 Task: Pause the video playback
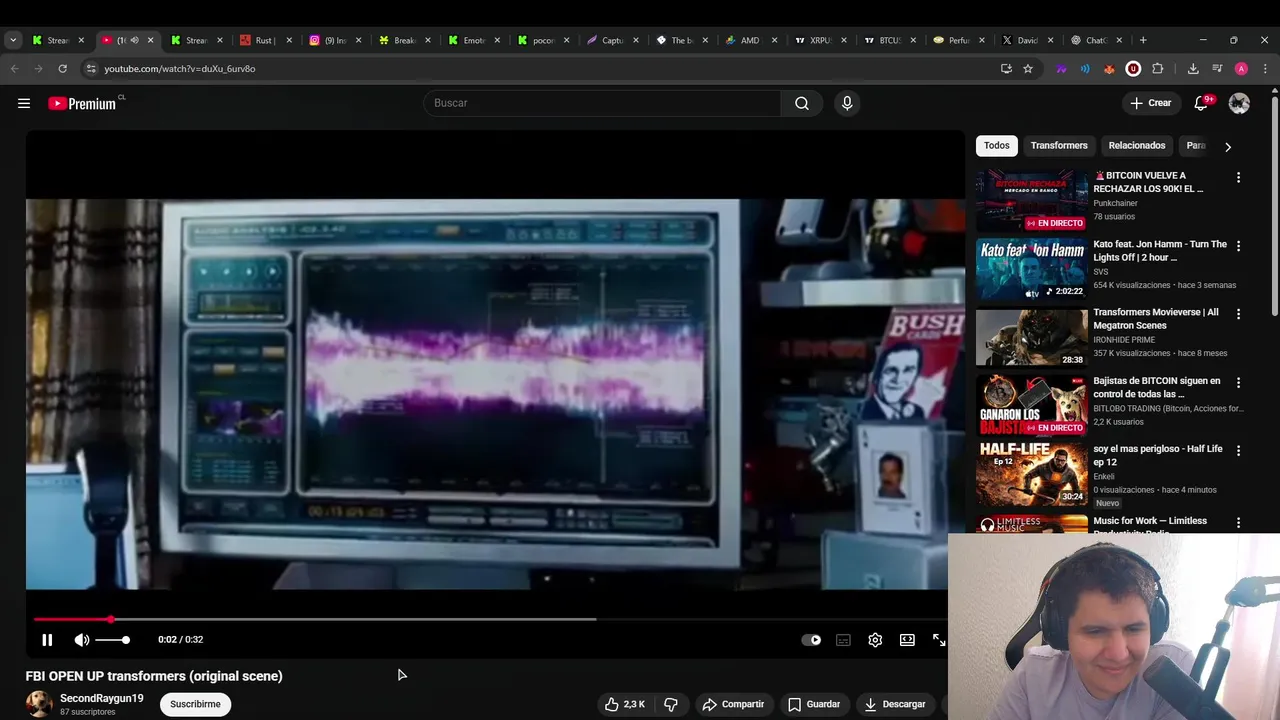point(47,640)
